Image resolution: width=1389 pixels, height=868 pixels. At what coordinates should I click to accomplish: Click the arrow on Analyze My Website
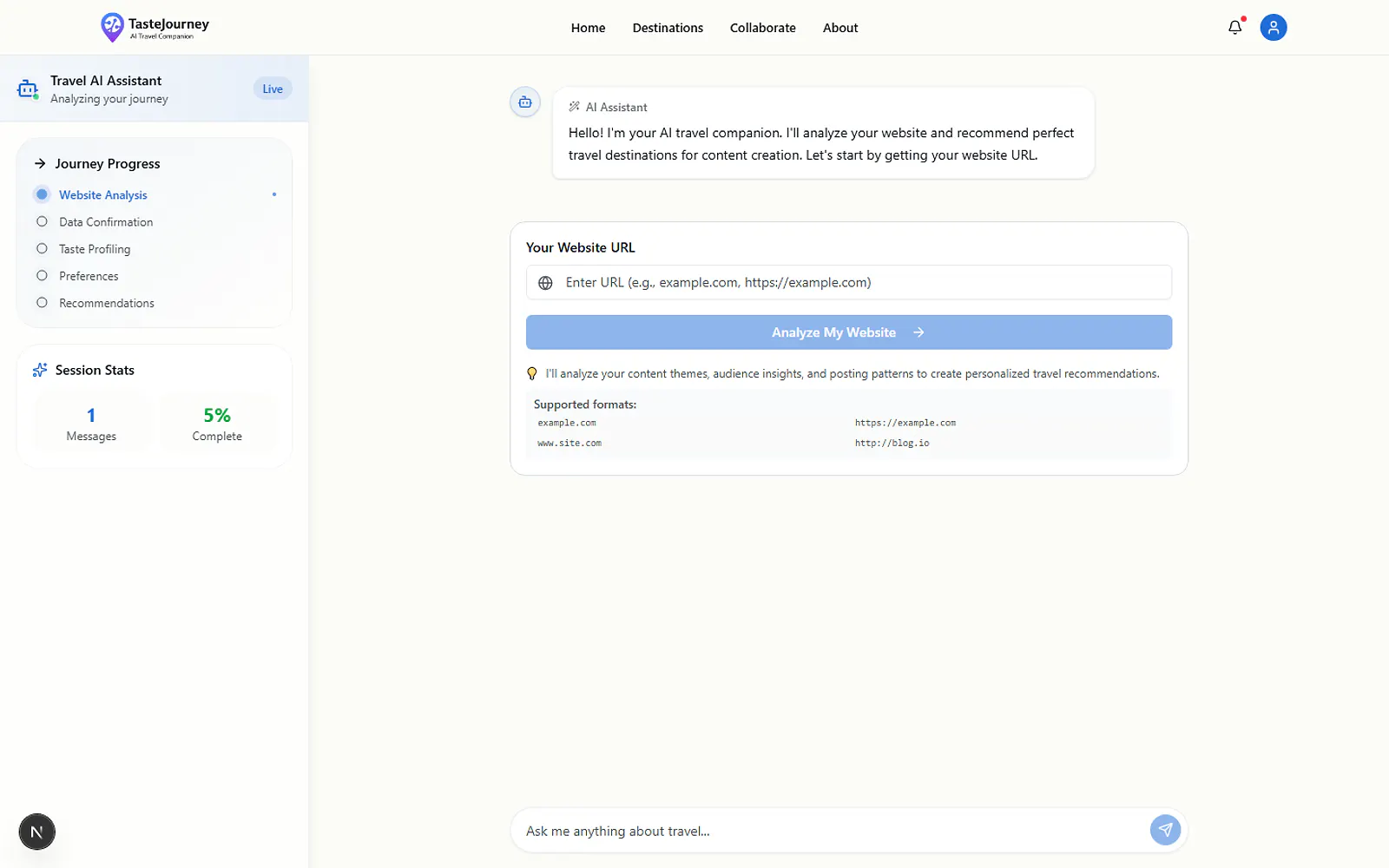(918, 332)
